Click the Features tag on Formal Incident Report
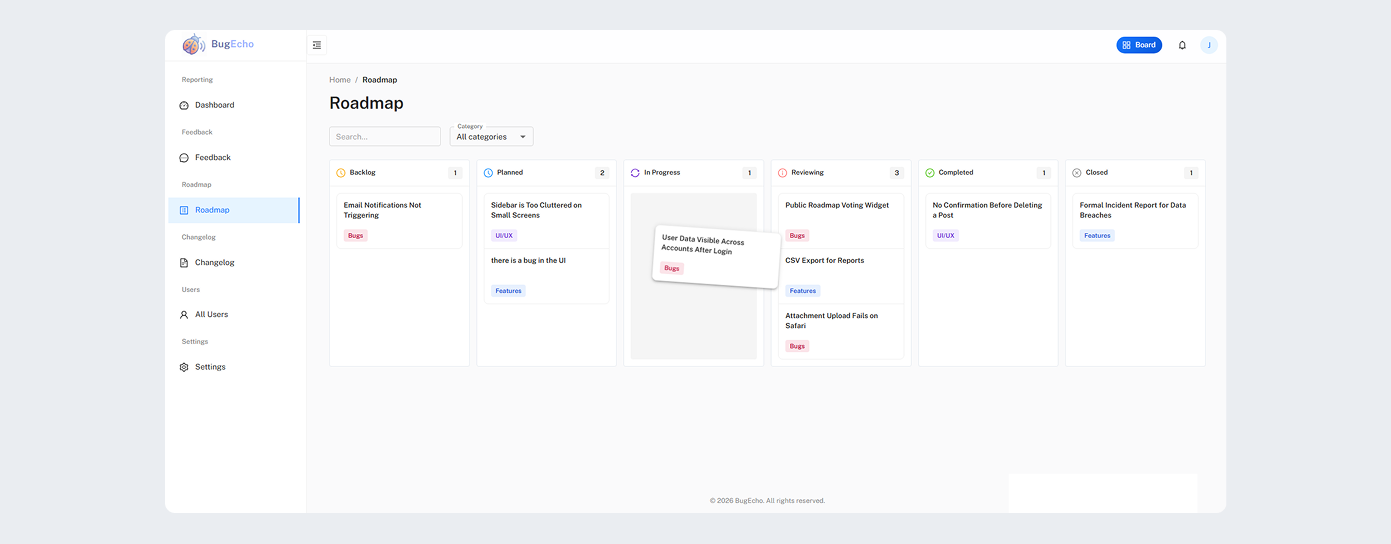This screenshot has width=1391, height=544. pos(1097,236)
